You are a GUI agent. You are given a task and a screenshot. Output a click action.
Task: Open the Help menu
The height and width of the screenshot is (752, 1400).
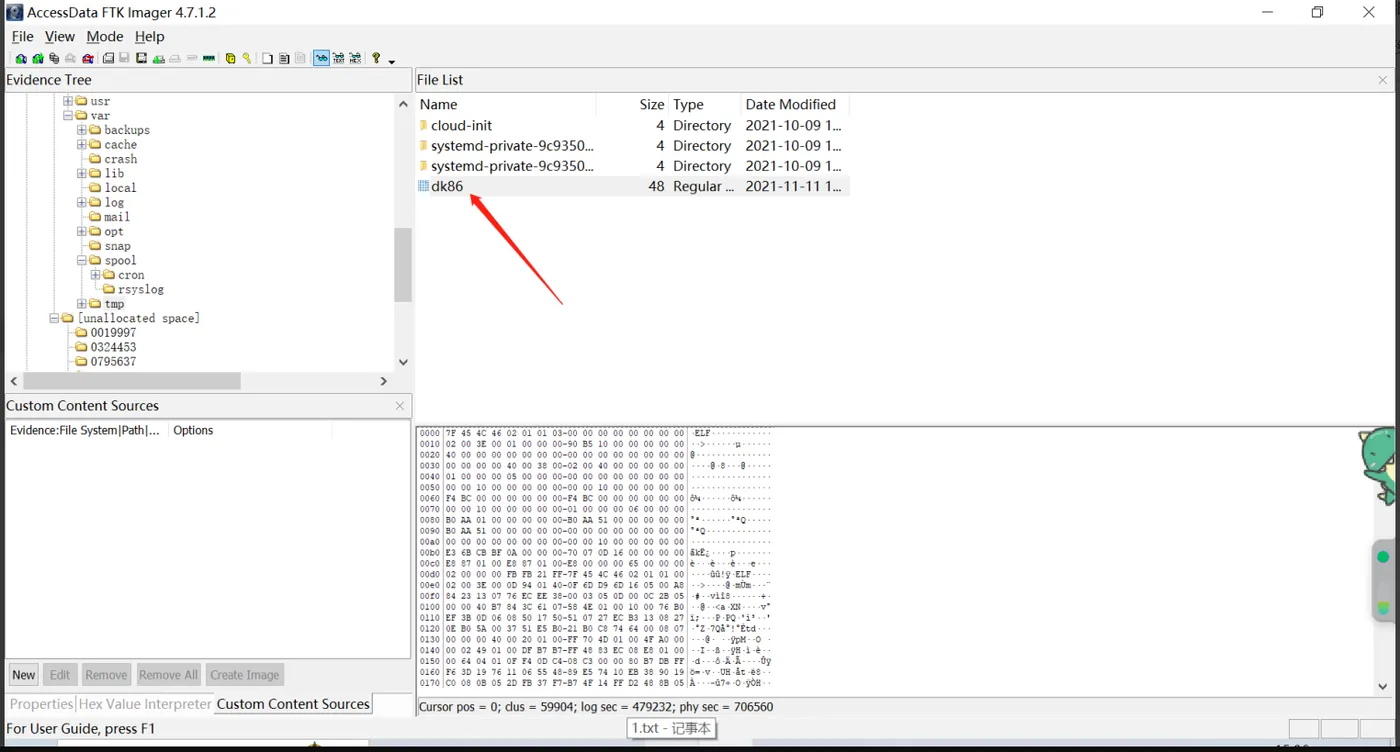pos(150,36)
